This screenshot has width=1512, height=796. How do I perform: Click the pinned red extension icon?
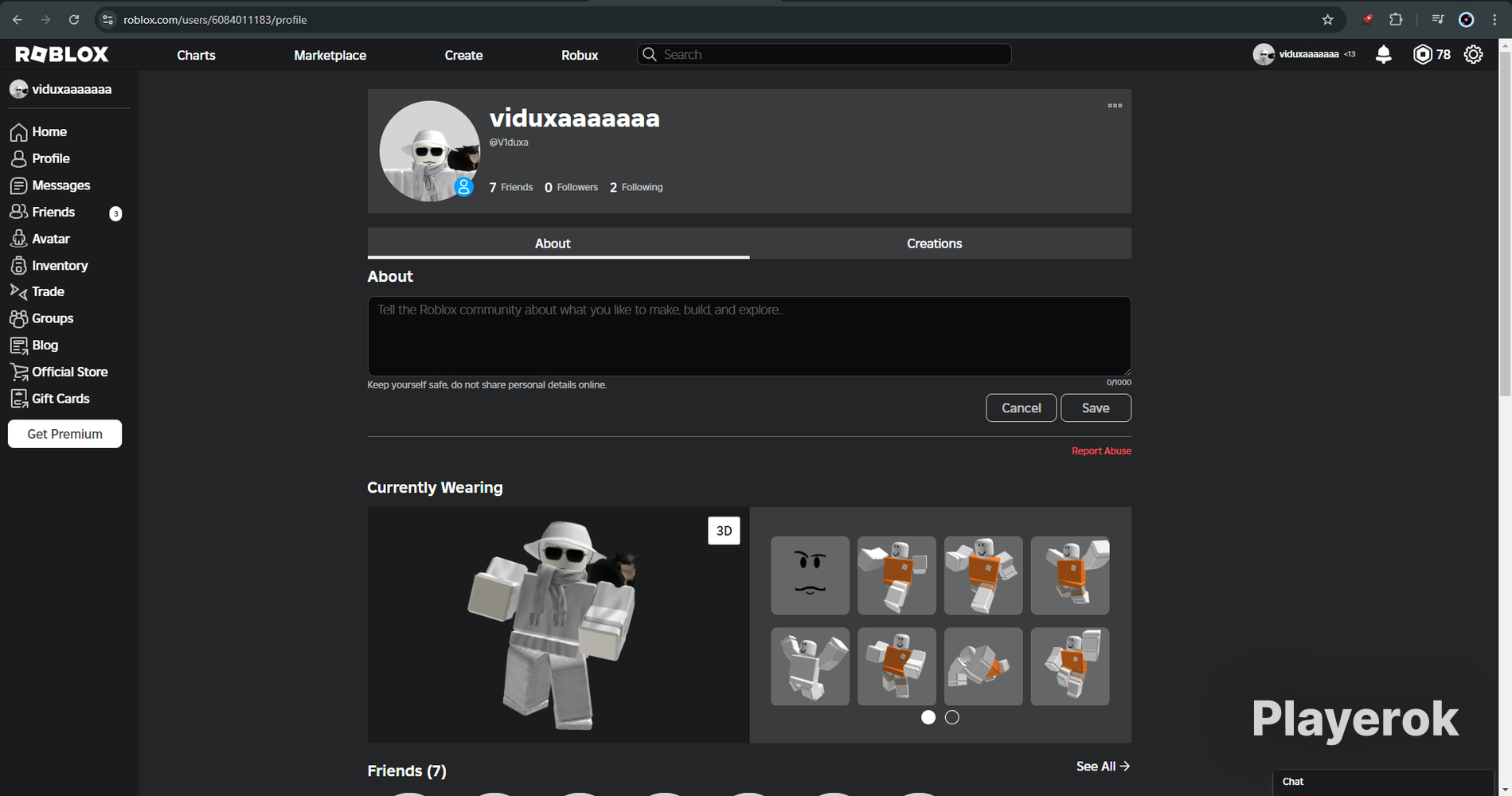click(1367, 20)
